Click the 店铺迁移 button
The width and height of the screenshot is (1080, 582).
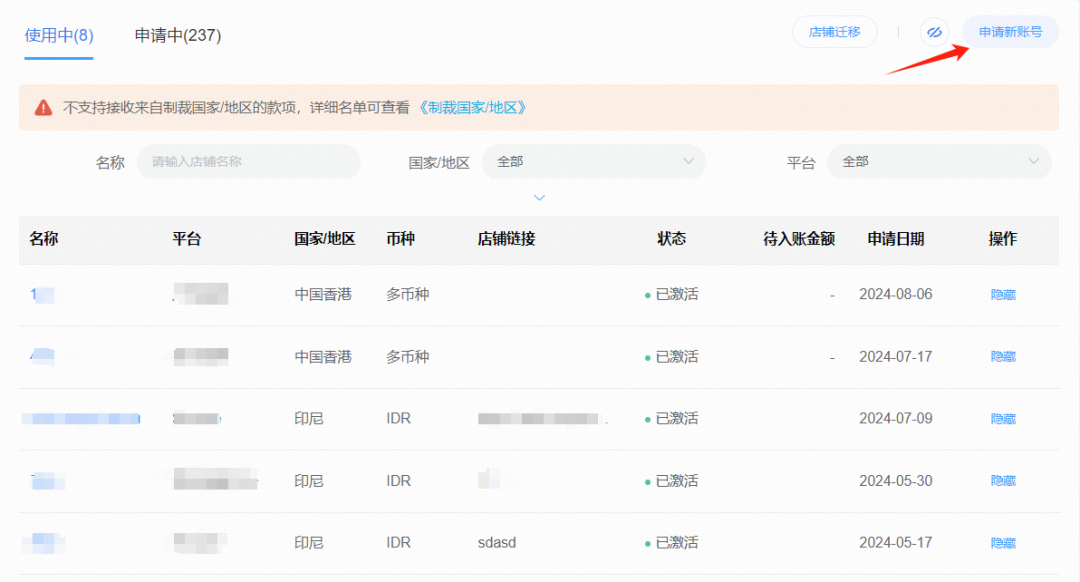835,32
